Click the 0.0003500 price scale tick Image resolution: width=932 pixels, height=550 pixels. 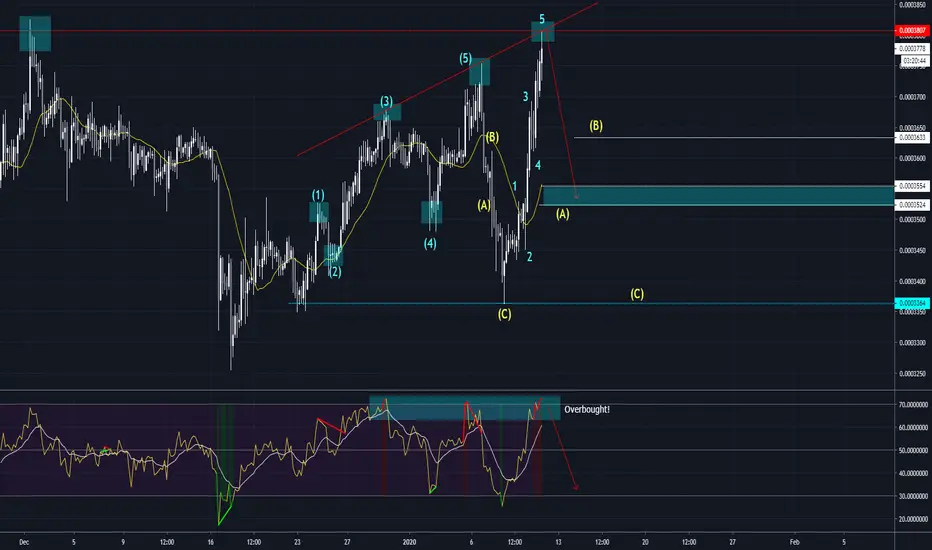pyautogui.click(x=912, y=219)
